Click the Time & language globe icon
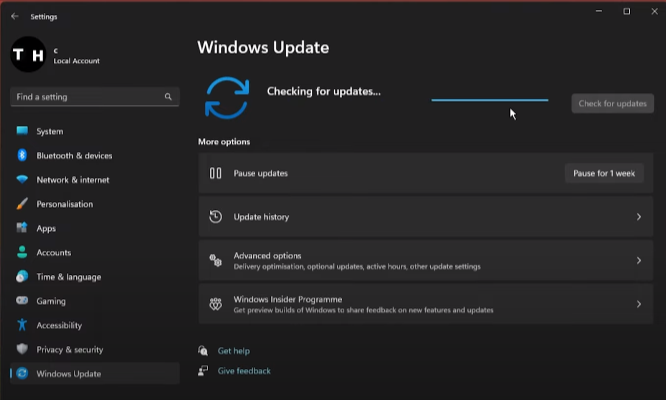This screenshot has height=400, width=666. [x=22, y=276]
